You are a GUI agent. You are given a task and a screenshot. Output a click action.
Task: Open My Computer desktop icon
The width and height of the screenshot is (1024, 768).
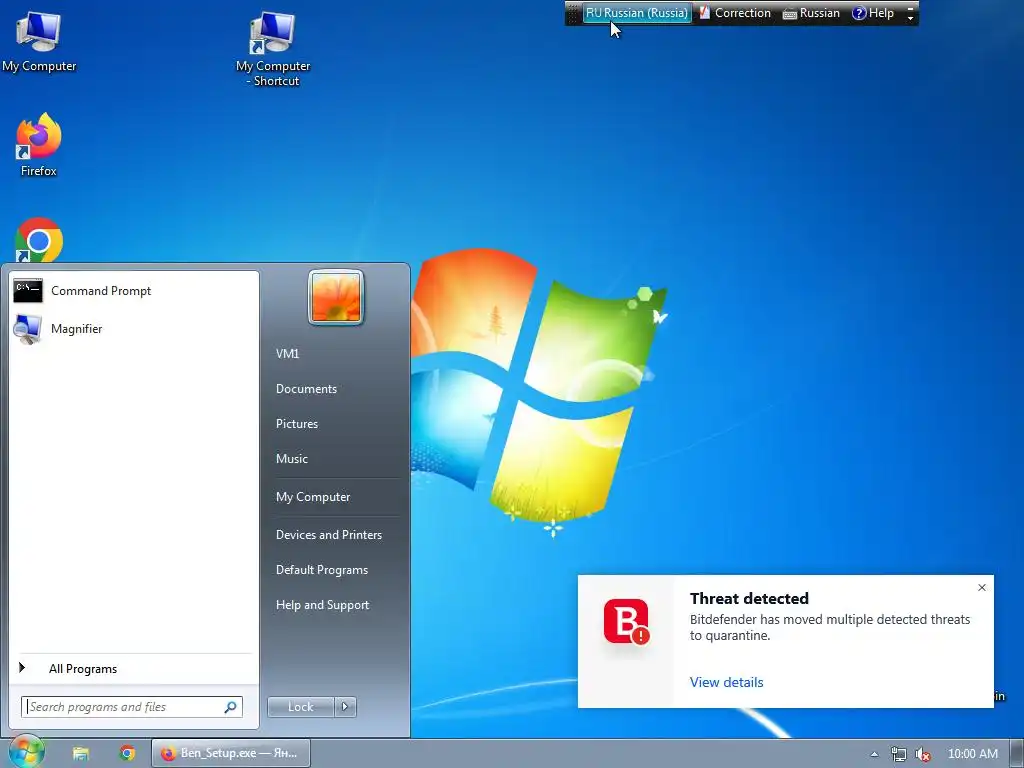[x=39, y=40]
